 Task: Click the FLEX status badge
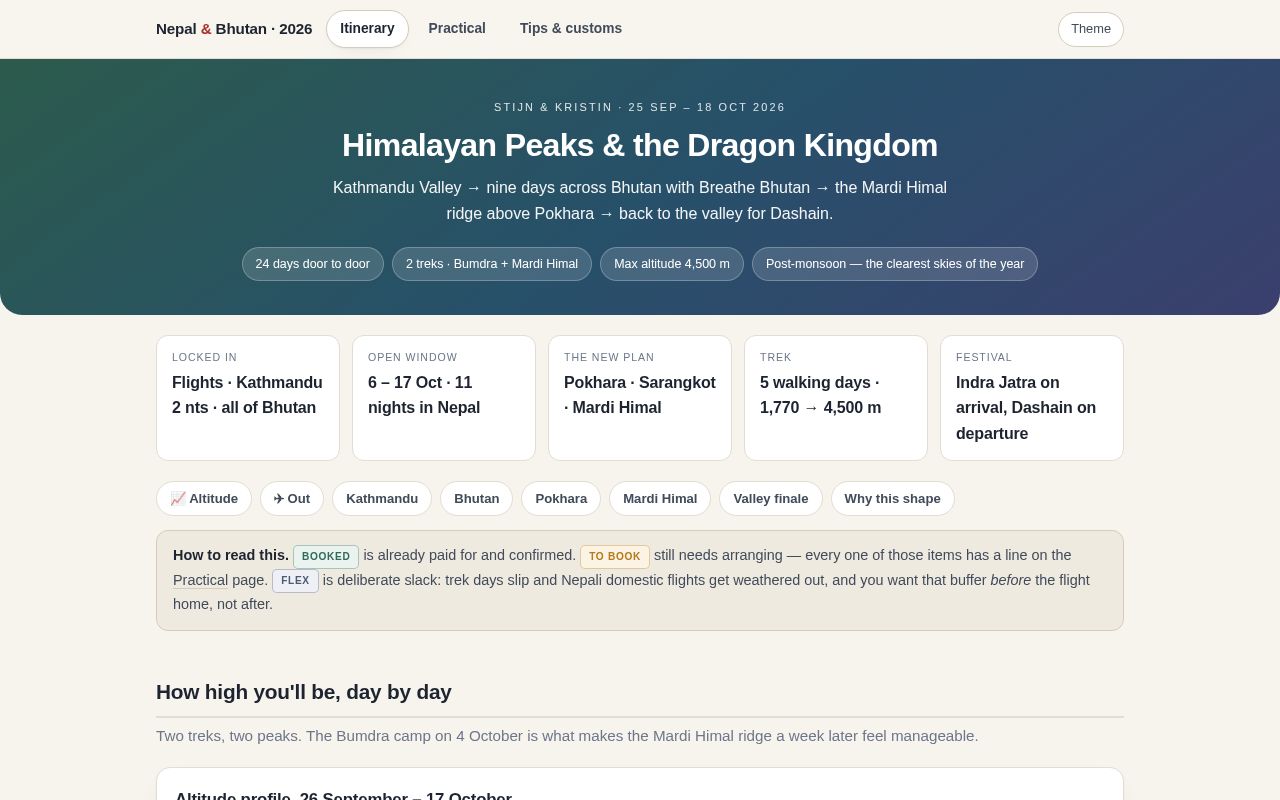(295, 581)
